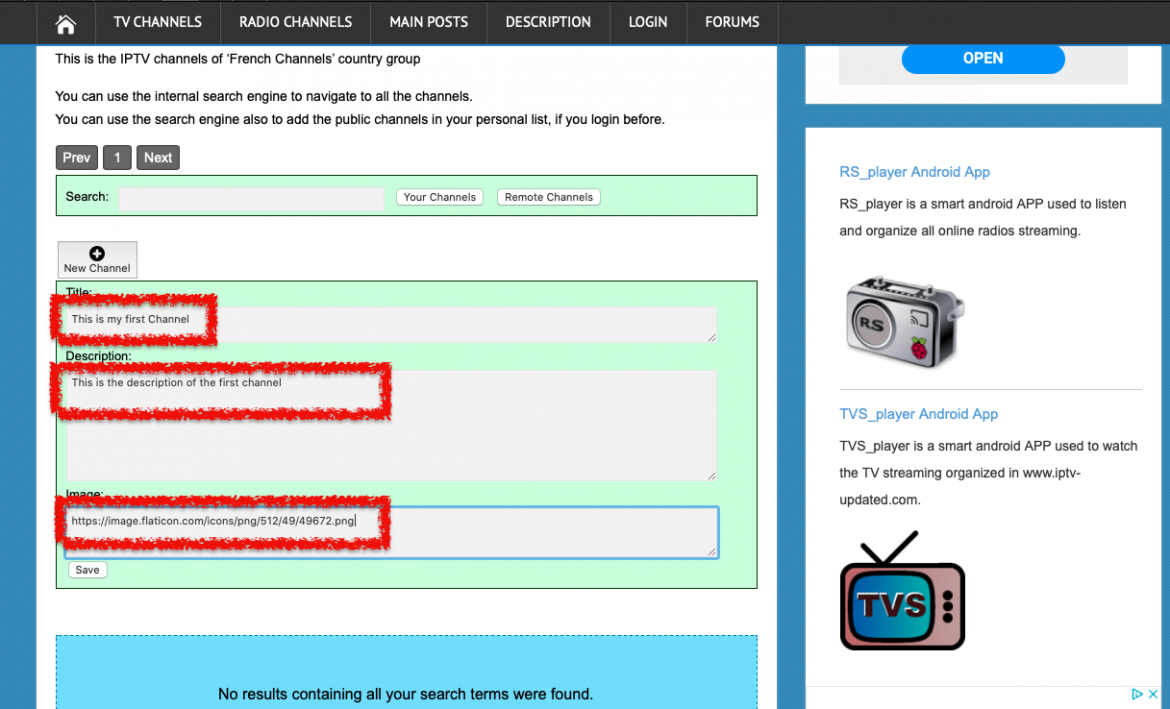This screenshot has height=709, width=1170.
Task: Open the DESCRIPTION page
Action: pyautogui.click(x=548, y=21)
